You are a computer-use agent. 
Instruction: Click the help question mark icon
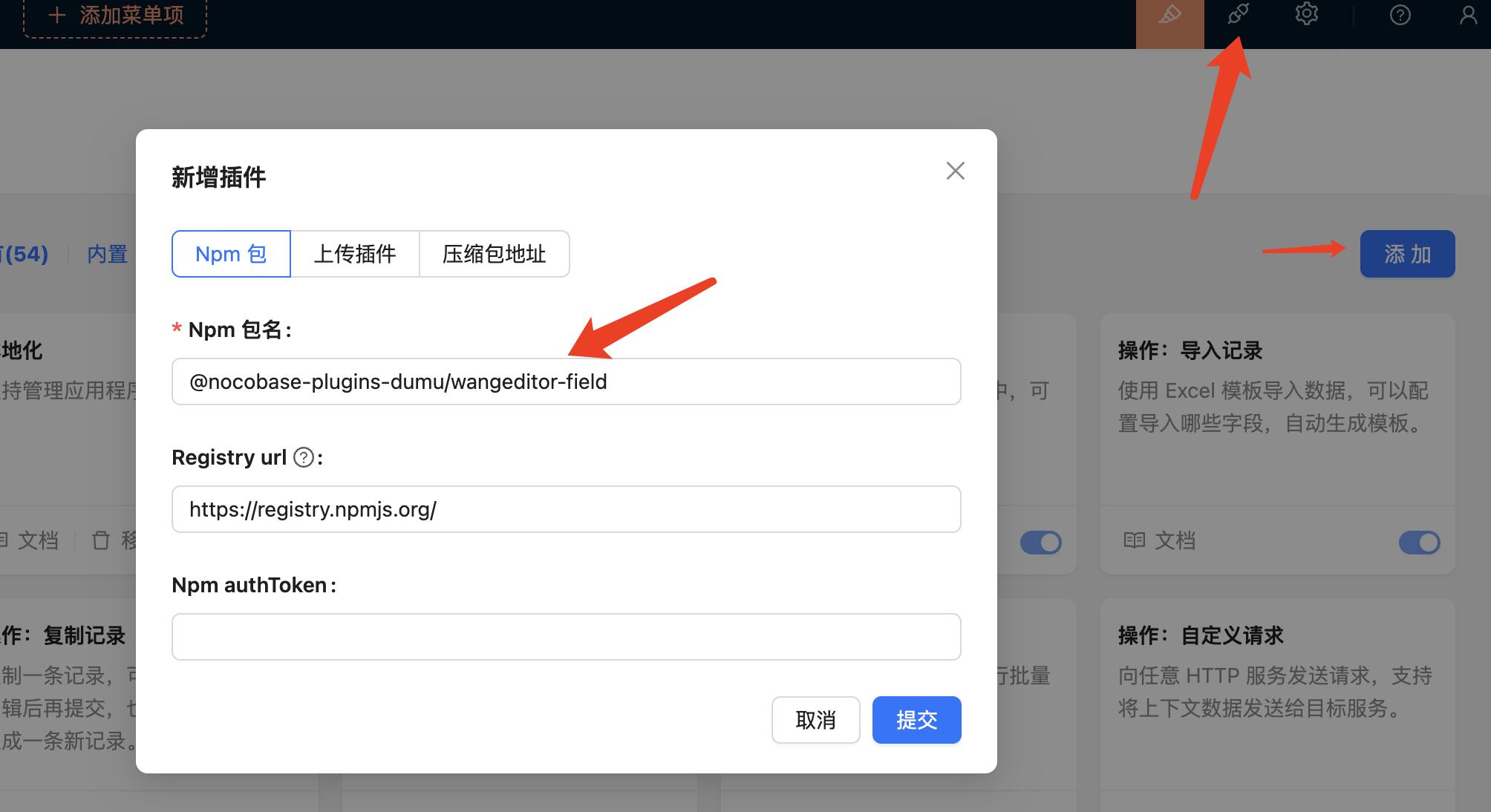pos(1400,15)
